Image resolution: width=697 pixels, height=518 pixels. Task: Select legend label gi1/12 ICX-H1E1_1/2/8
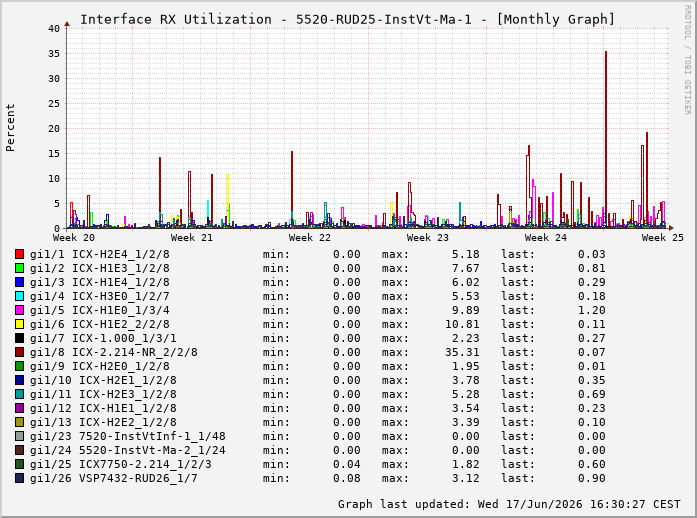tap(103, 408)
